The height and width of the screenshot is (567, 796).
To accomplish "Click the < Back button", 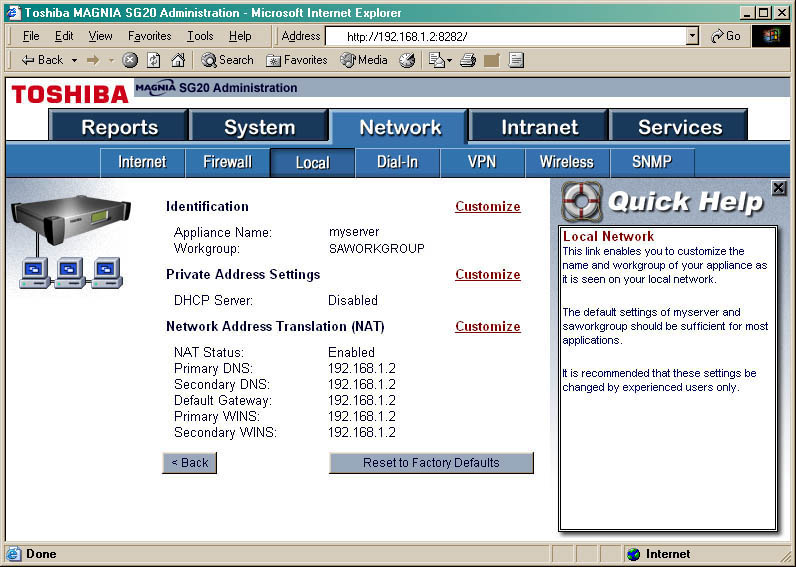I will coord(190,463).
